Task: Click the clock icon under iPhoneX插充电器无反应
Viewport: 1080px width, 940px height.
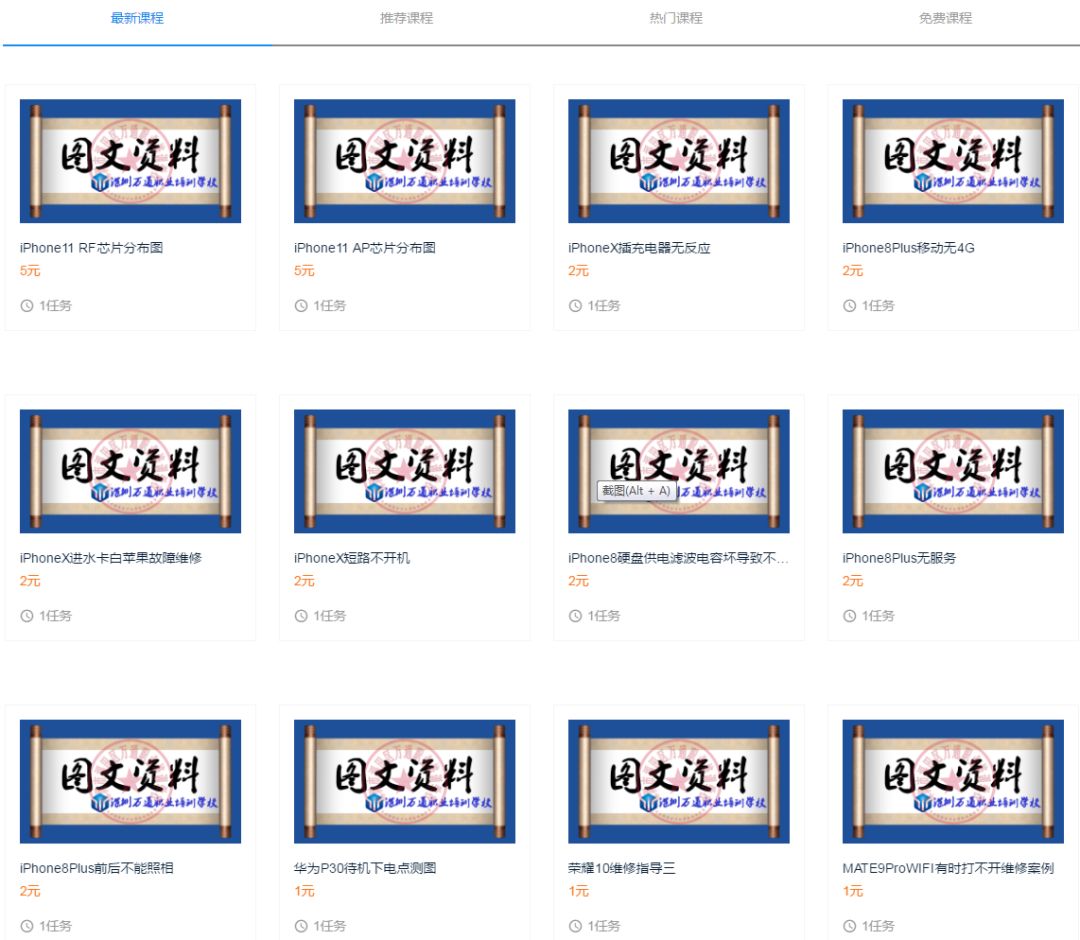Action: [x=575, y=306]
